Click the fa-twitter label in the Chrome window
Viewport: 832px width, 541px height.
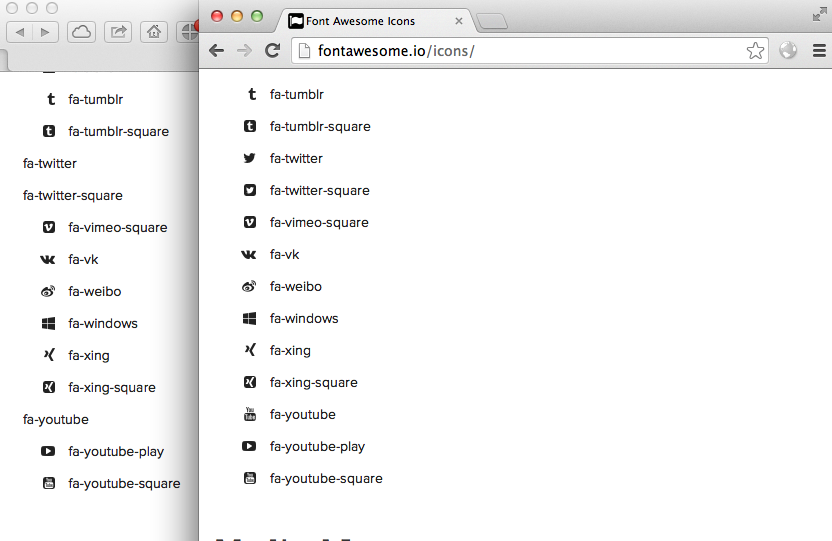pos(296,159)
